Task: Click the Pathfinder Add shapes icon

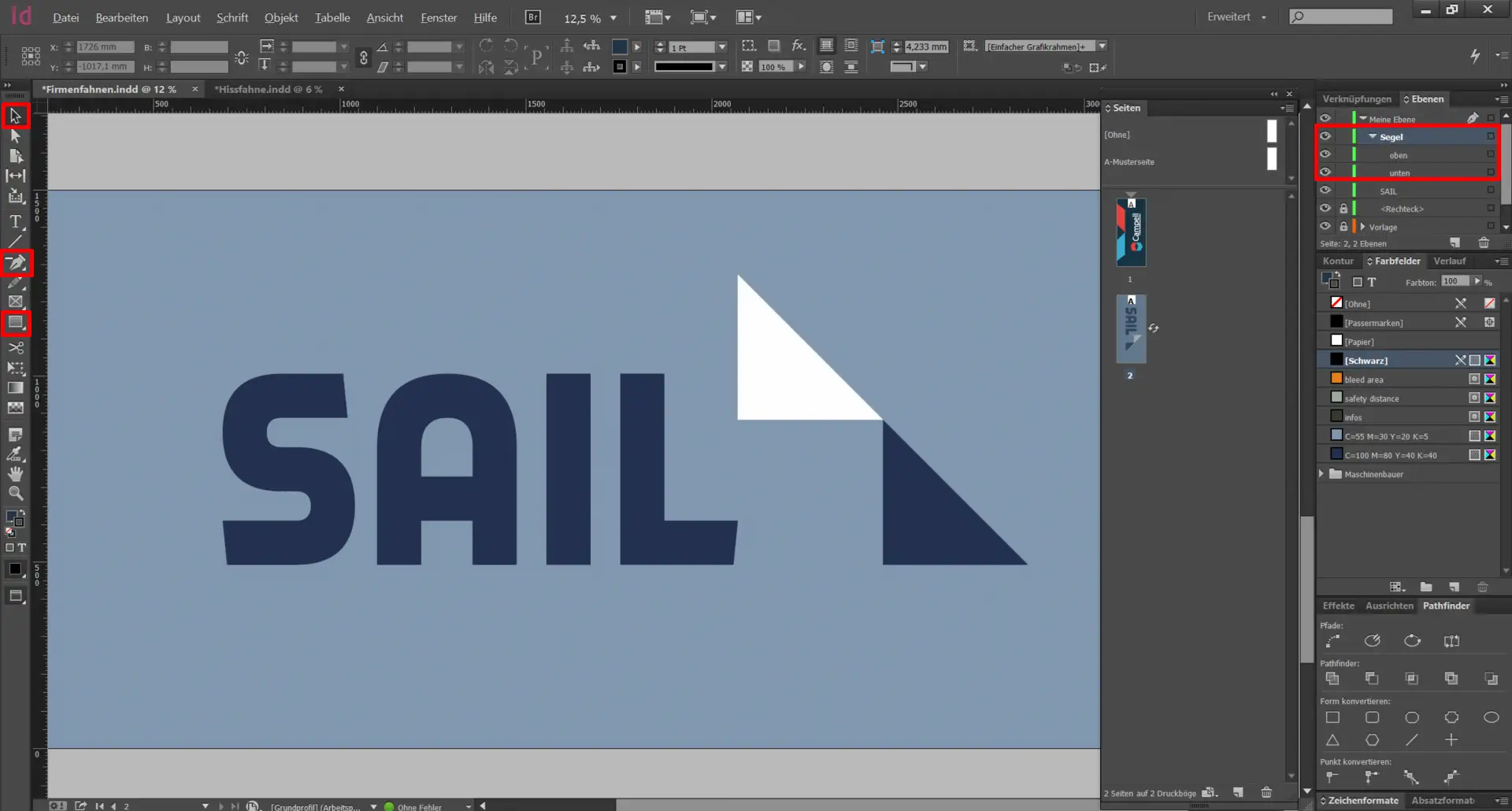Action: click(1332, 679)
